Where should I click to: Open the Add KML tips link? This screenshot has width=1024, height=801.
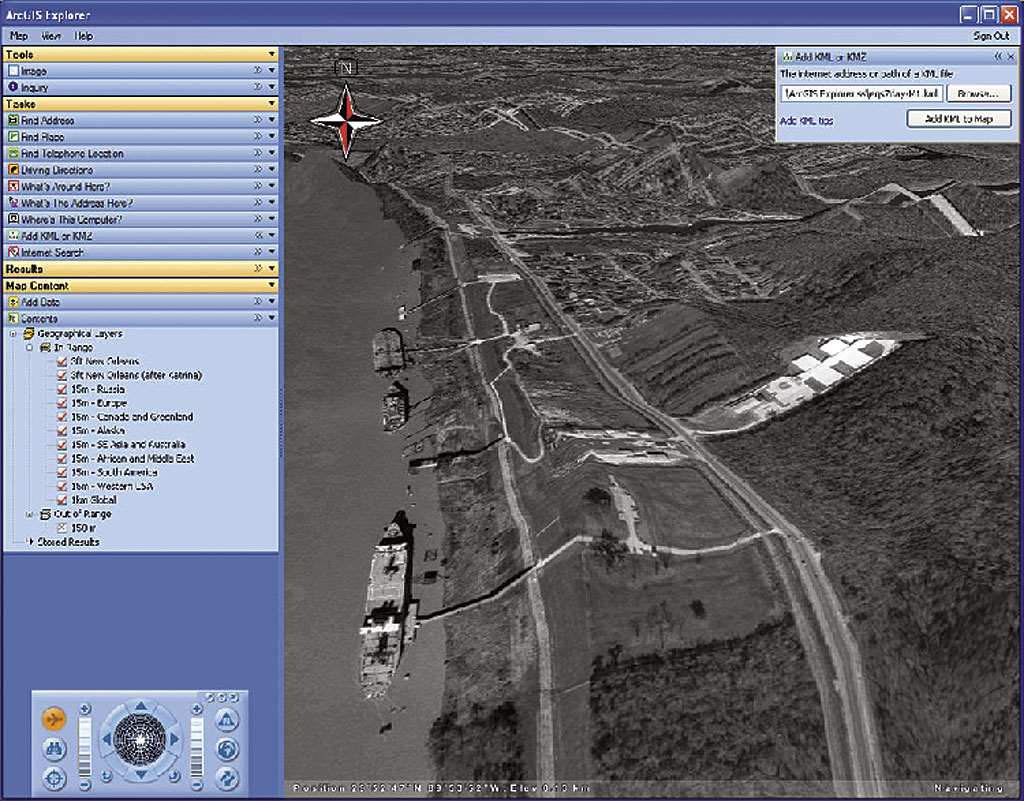point(807,121)
